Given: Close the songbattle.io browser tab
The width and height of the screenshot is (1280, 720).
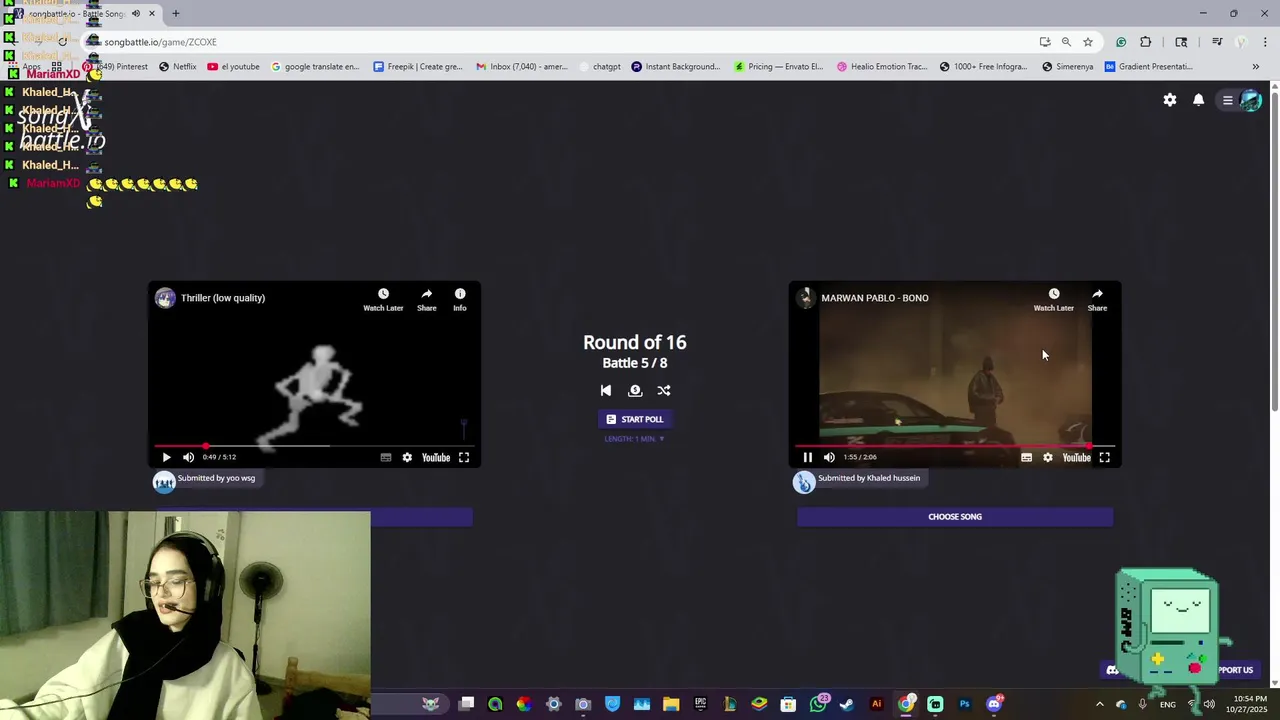Looking at the screenshot, I should [152, 14].
